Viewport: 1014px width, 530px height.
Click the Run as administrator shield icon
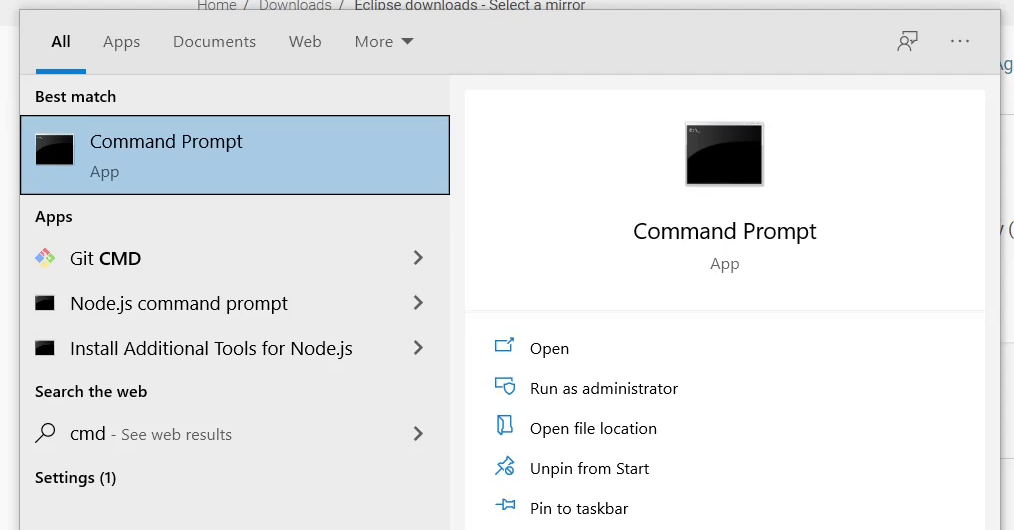[x=505, y=386]
